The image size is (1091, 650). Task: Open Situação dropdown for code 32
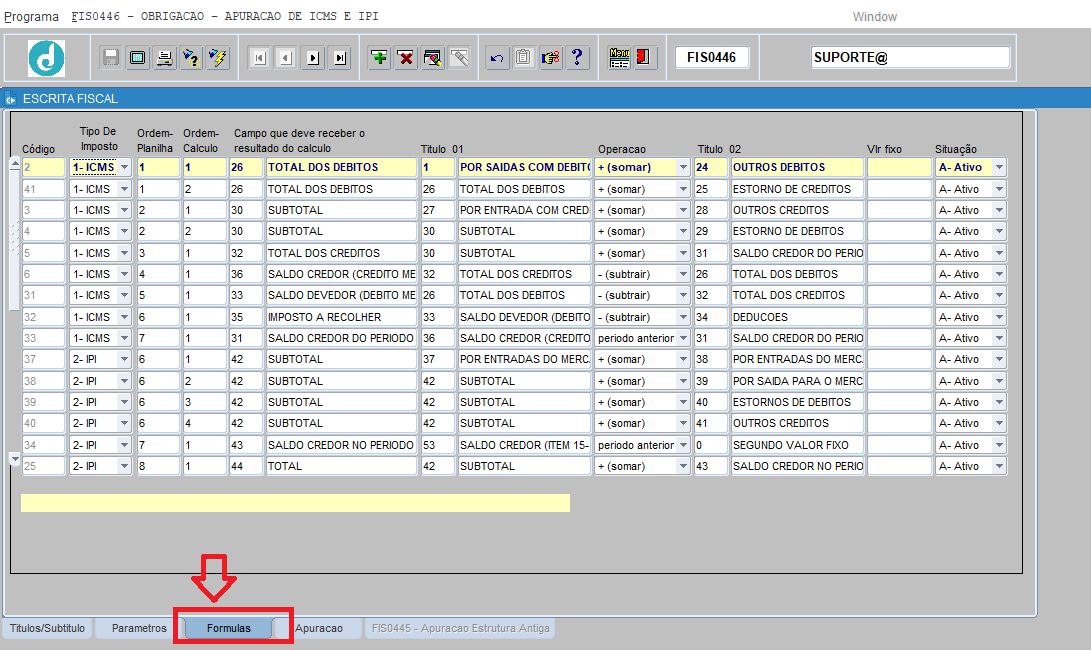(999, 317)
